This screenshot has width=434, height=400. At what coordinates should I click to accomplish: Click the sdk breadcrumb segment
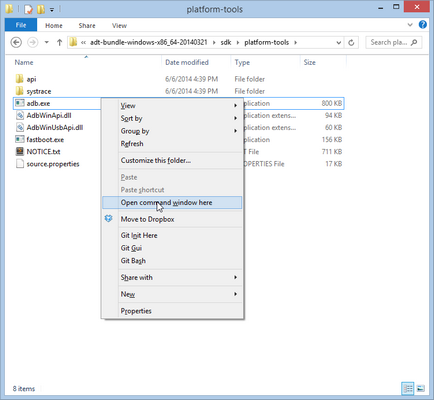coord(226,42)
